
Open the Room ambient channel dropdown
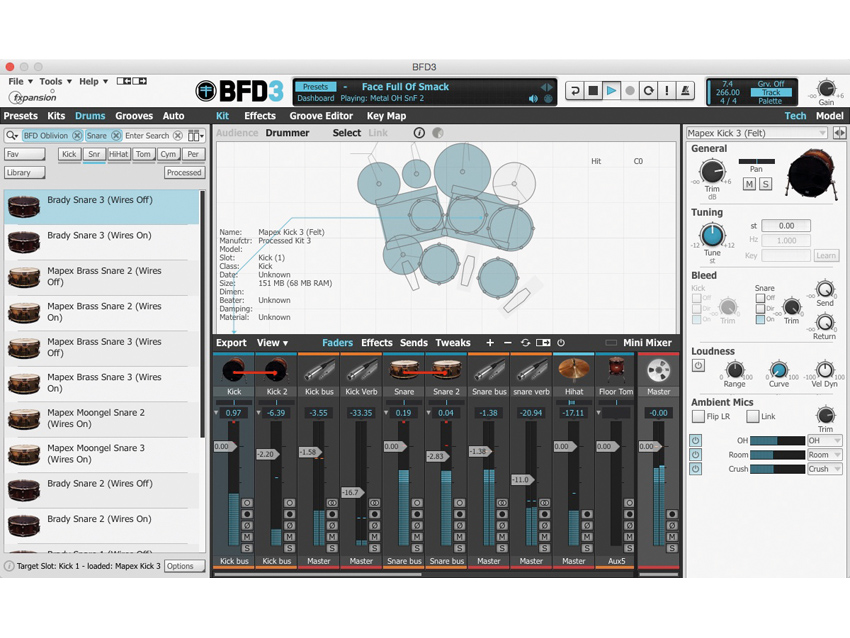click(x=825, y=455)
